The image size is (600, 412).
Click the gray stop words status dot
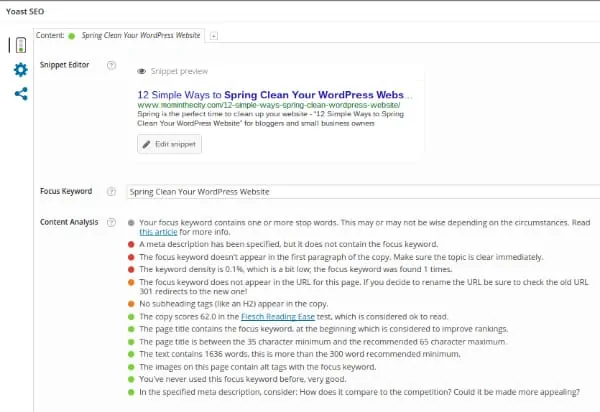pyautogui.click(x=131, y=223)
